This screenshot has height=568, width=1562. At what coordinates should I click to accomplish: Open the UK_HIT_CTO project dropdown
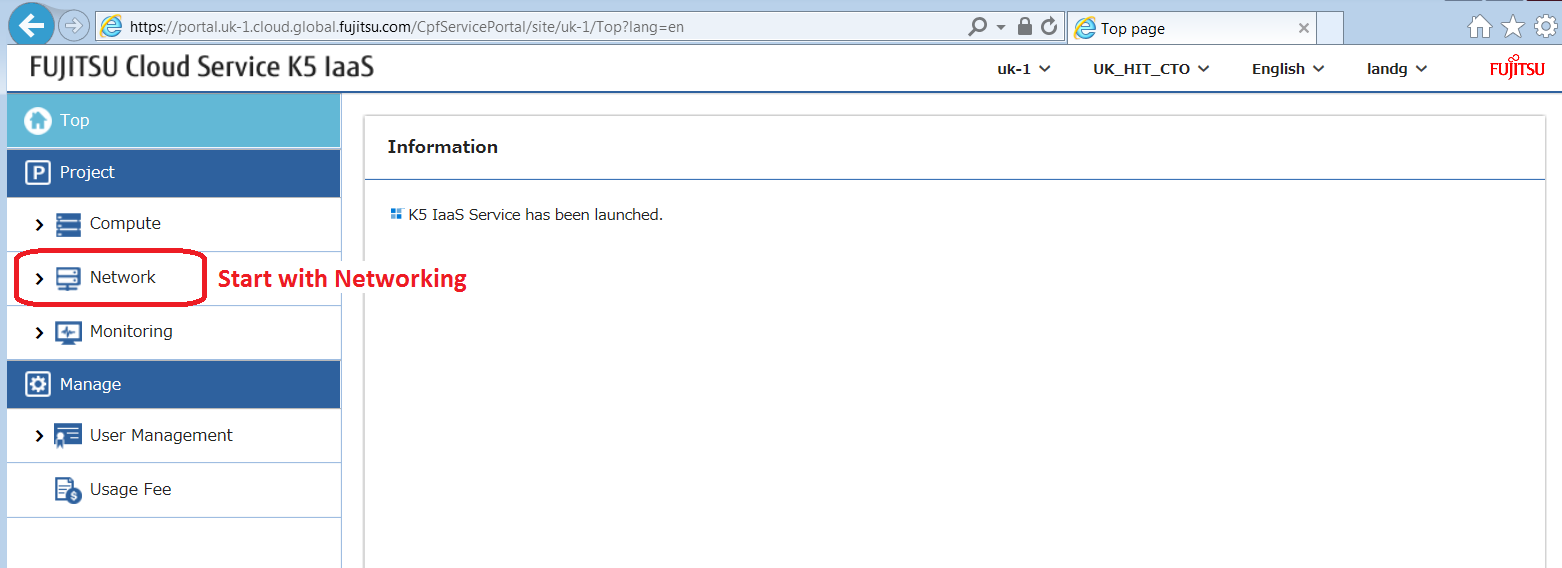(1151, 69)
